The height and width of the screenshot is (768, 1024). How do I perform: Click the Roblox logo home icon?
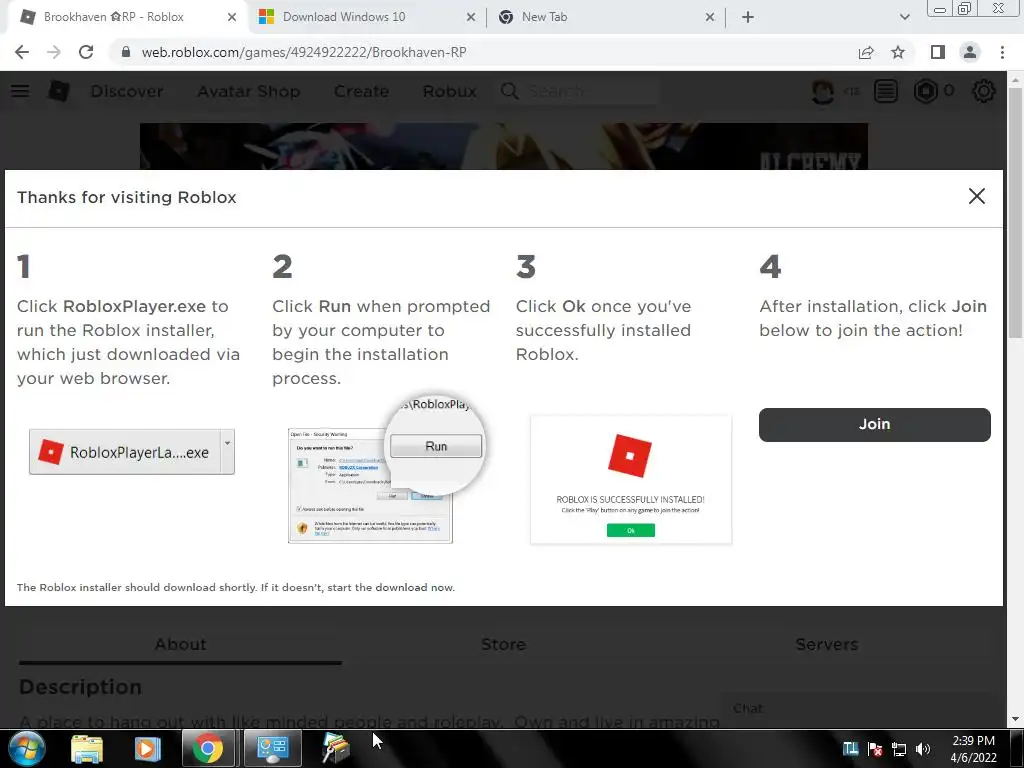click(x=59, y=91)
